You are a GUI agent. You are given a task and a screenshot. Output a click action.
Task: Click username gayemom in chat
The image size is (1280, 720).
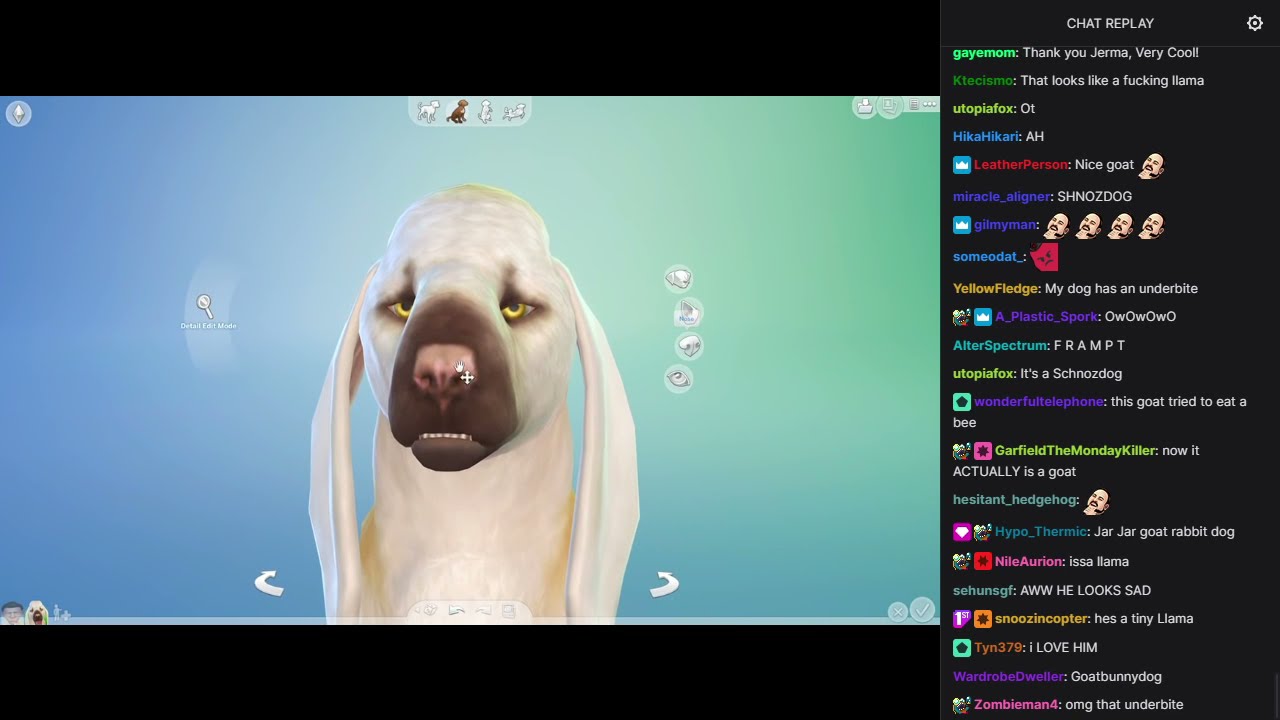coord(985,52)
